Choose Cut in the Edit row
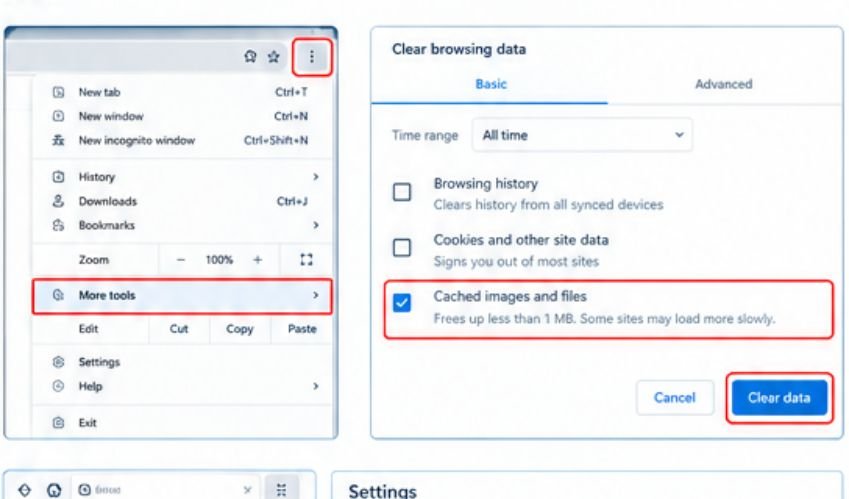 179,329
